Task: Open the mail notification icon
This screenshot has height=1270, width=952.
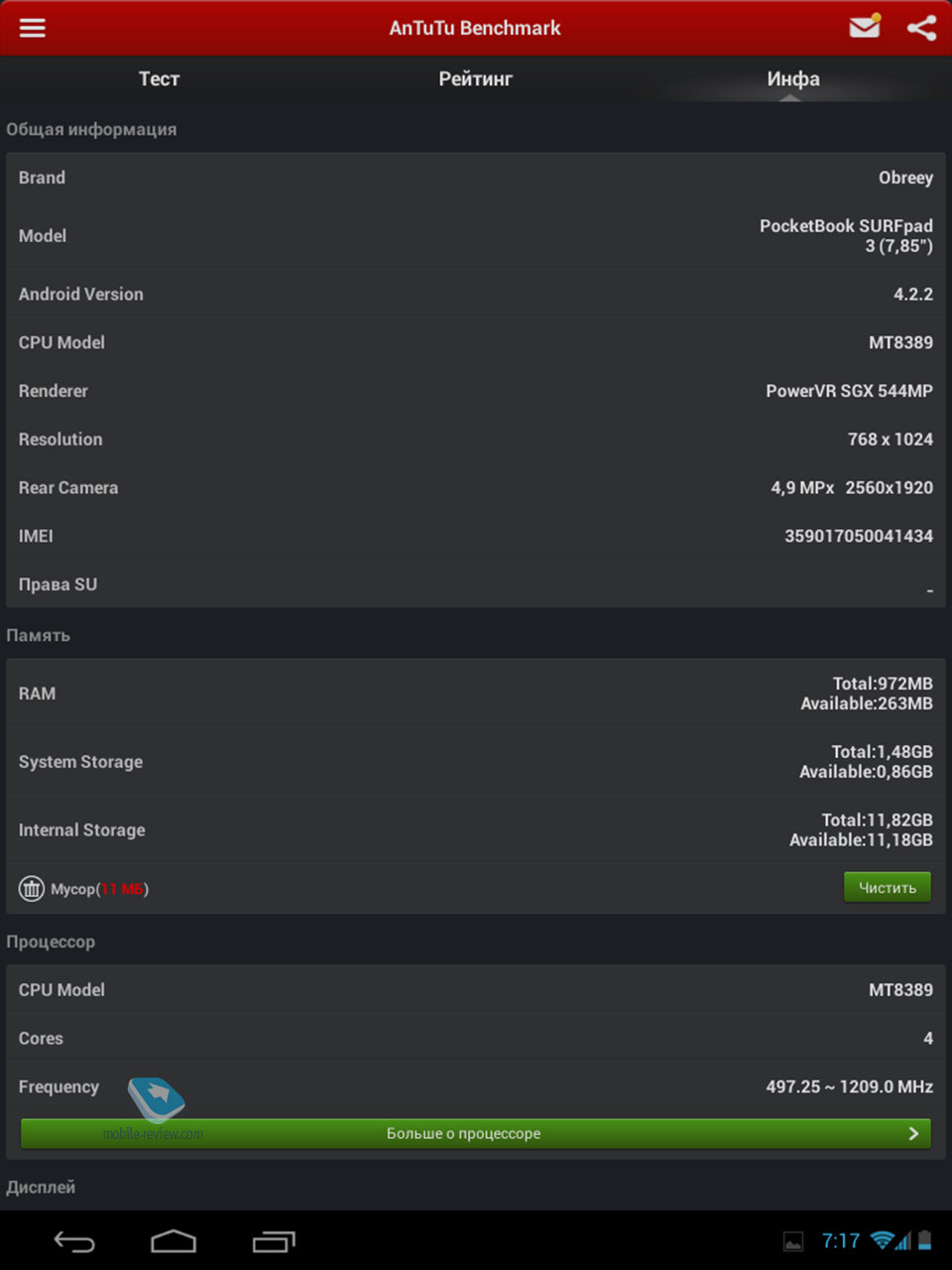Action: click(x=866, y=26)
